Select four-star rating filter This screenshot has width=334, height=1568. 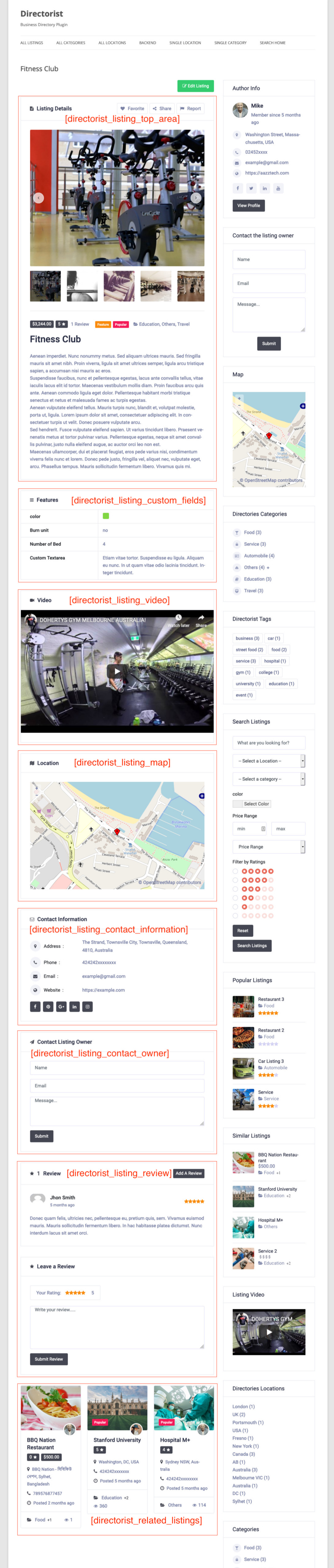pos(235,880)
